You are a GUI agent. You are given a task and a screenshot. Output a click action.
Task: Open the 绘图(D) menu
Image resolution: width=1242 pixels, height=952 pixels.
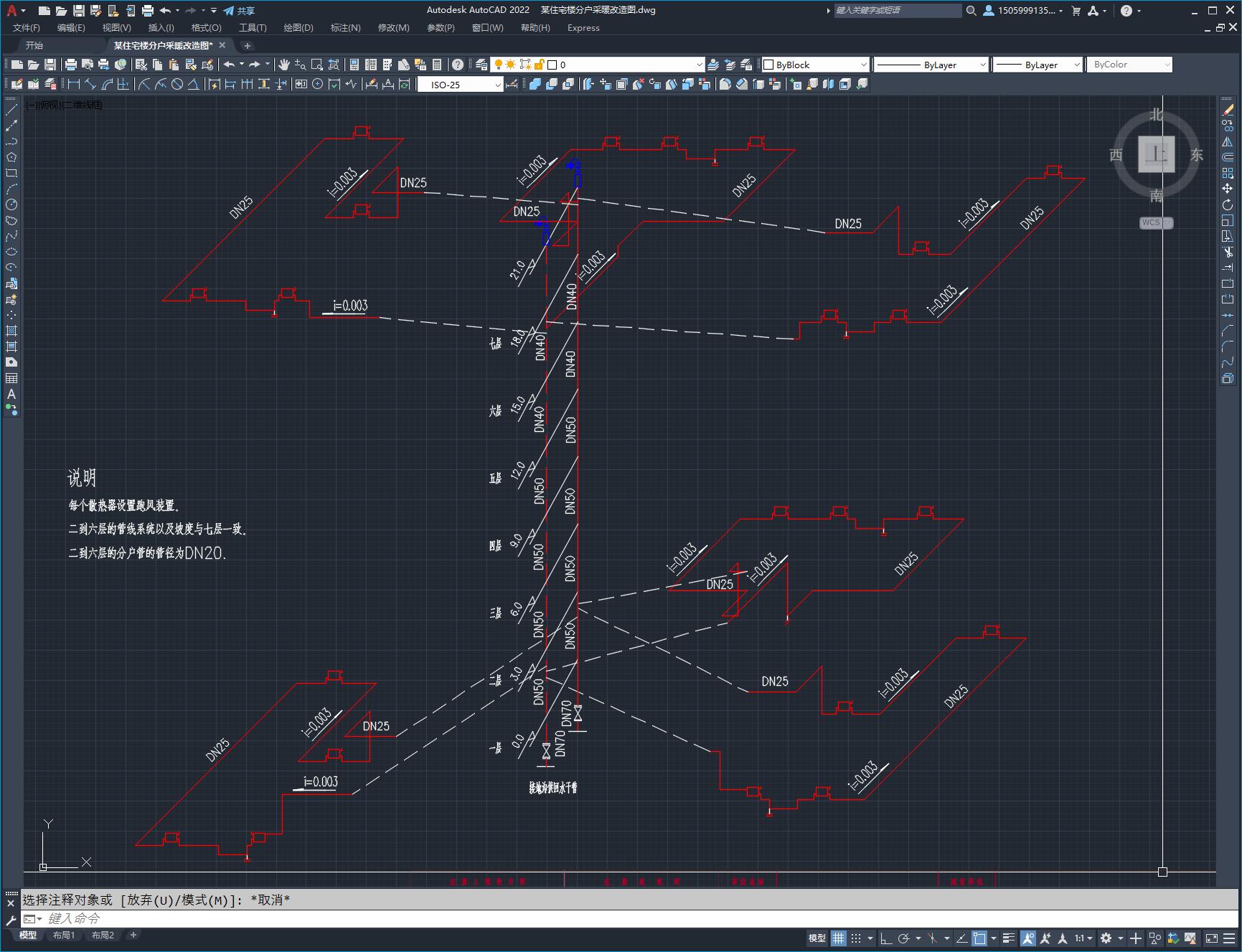click(x=298, y=28)
